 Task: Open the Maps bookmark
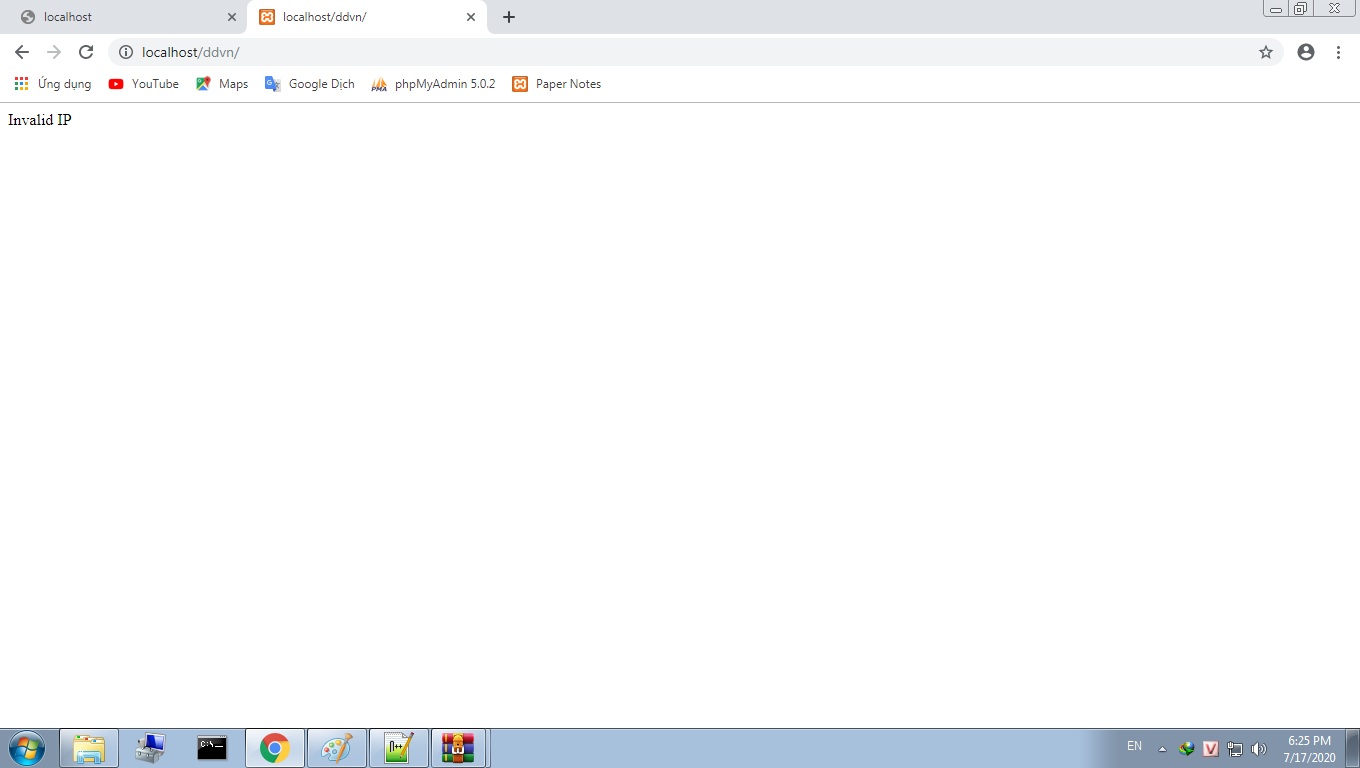222,84
